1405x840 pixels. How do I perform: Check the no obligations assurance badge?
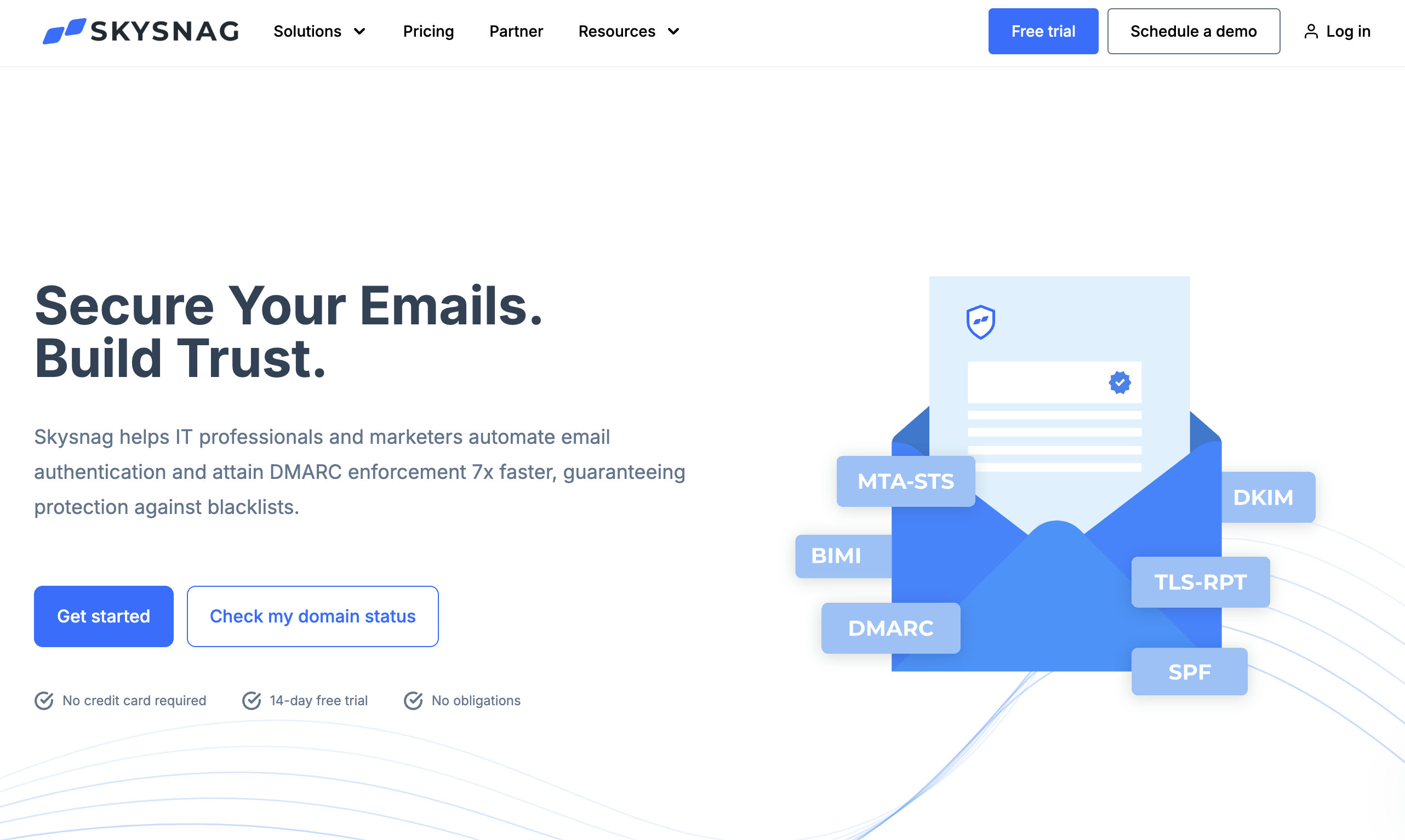tap(463, 700)
